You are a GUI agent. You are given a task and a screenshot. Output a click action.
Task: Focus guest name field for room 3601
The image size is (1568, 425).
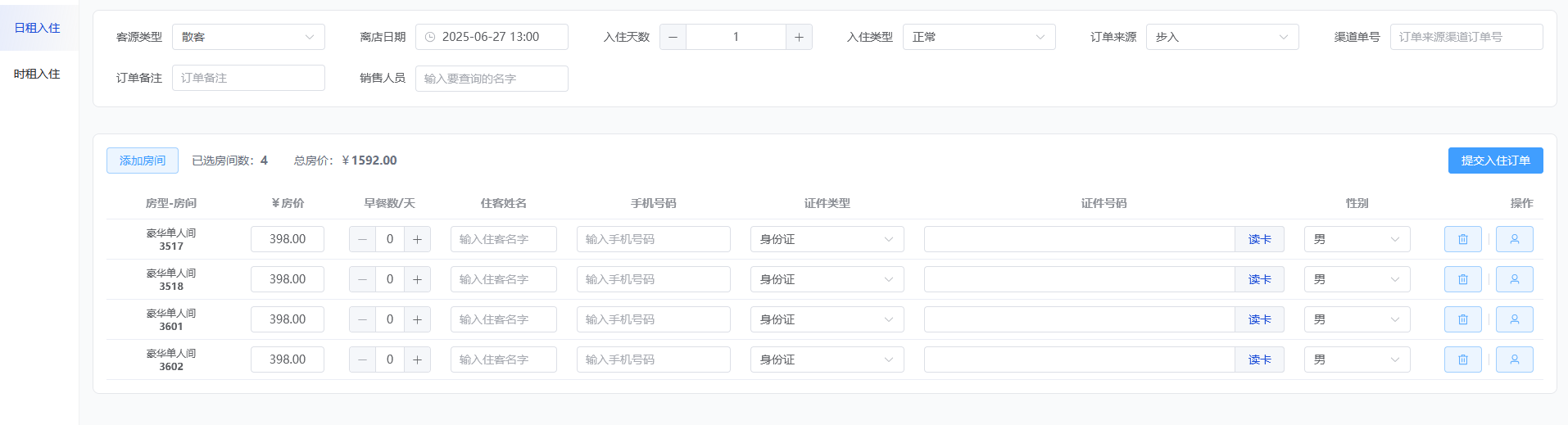coord(504,319)
